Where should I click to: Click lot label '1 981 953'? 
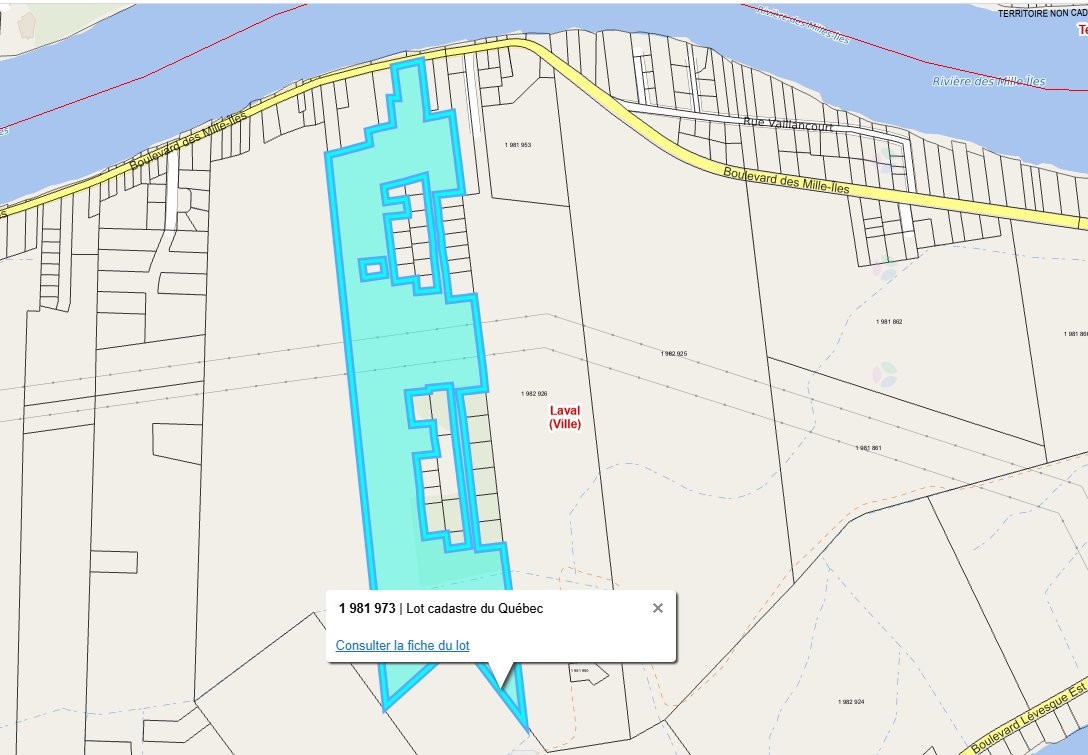click(518, 146)
